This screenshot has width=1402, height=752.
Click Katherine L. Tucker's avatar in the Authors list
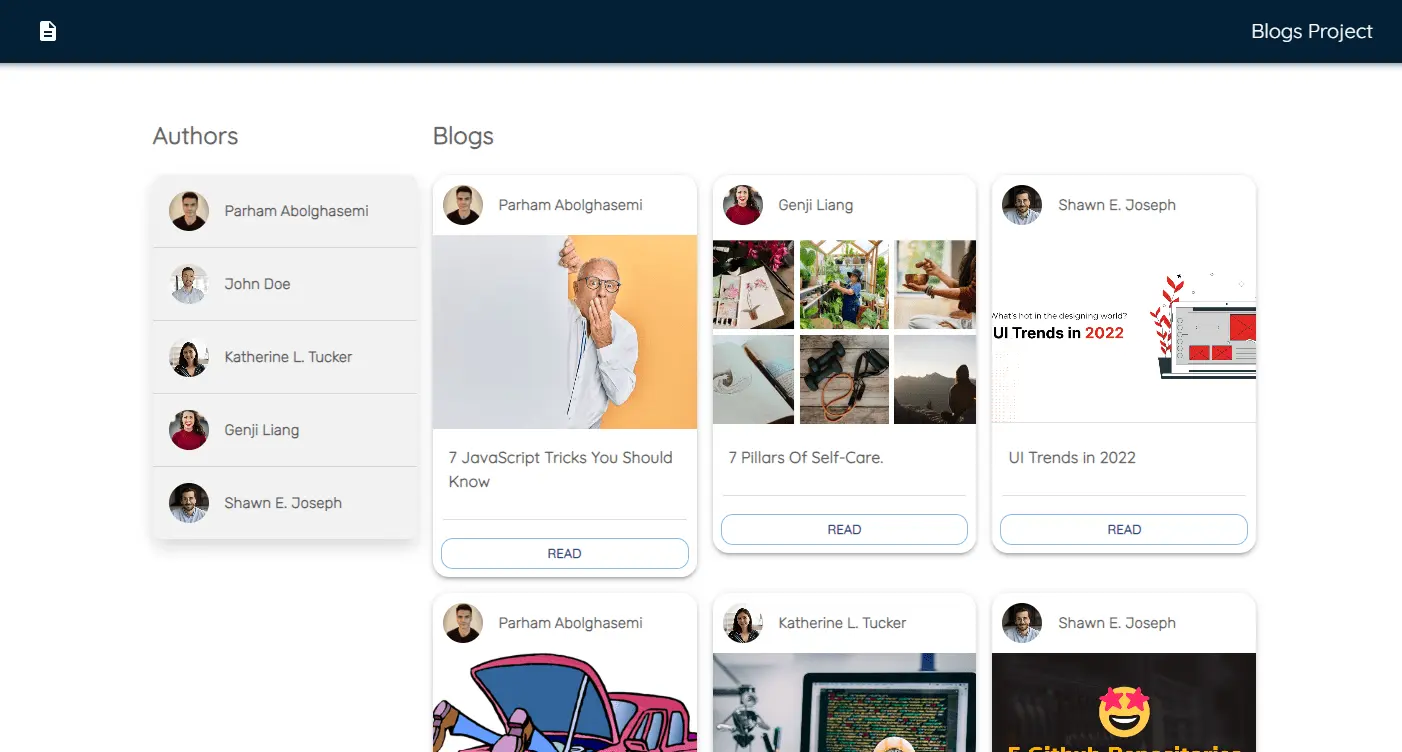(x=189, y=357)
